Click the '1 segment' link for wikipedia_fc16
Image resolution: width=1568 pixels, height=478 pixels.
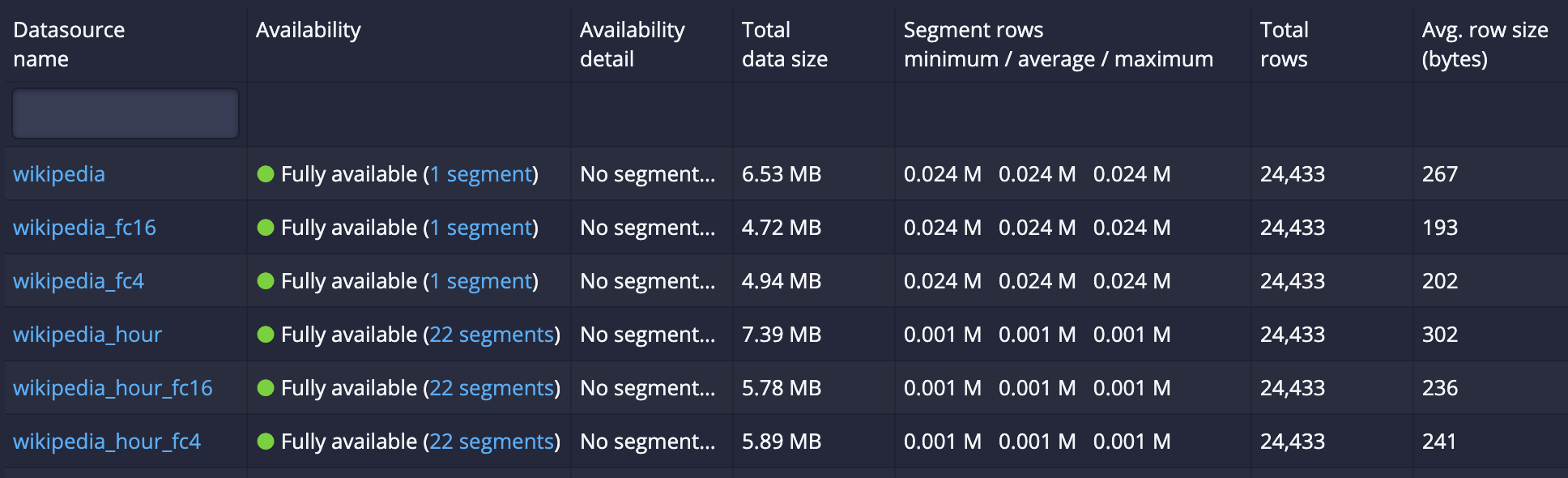(481, 228)
